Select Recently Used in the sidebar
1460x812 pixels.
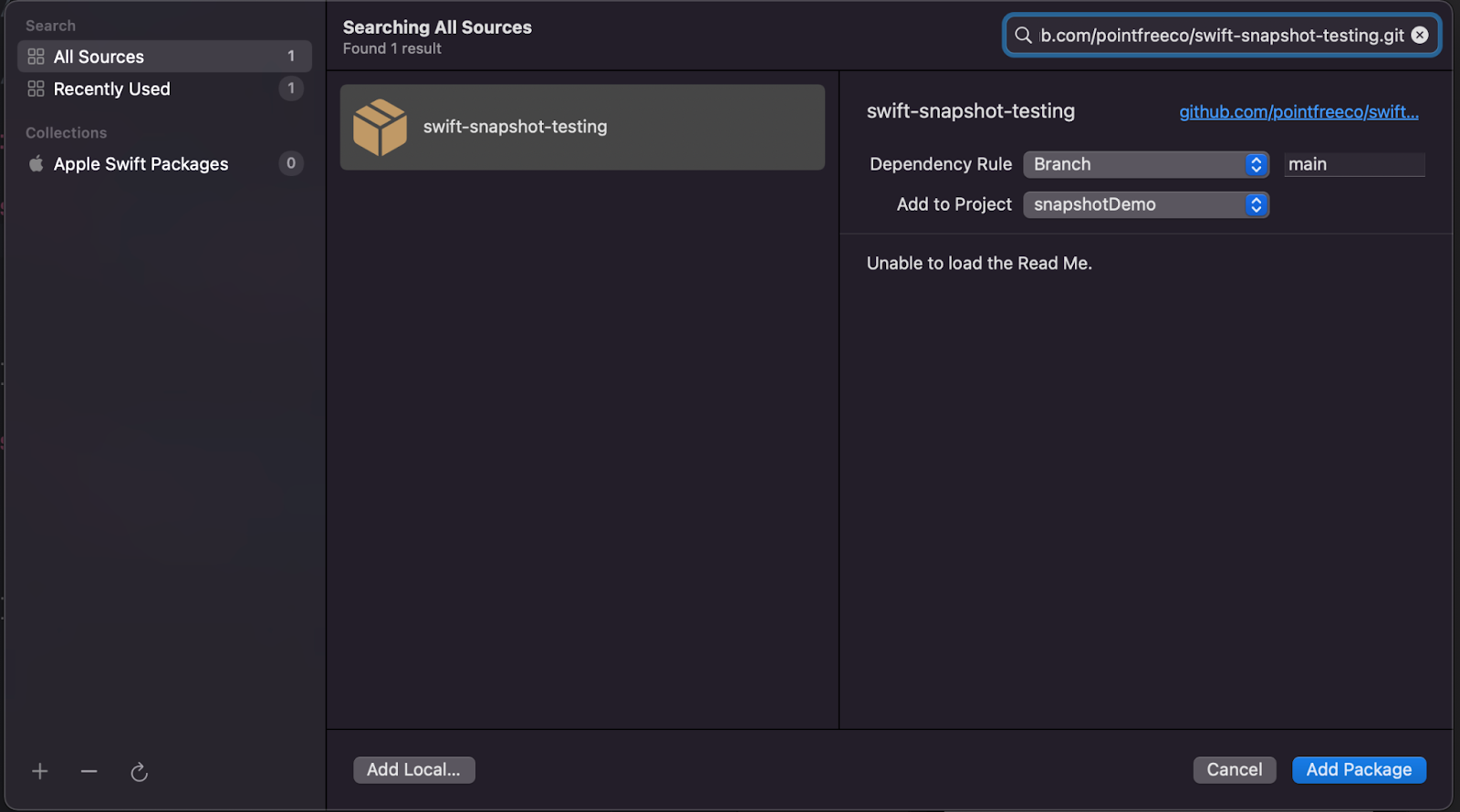click(165, 88)
